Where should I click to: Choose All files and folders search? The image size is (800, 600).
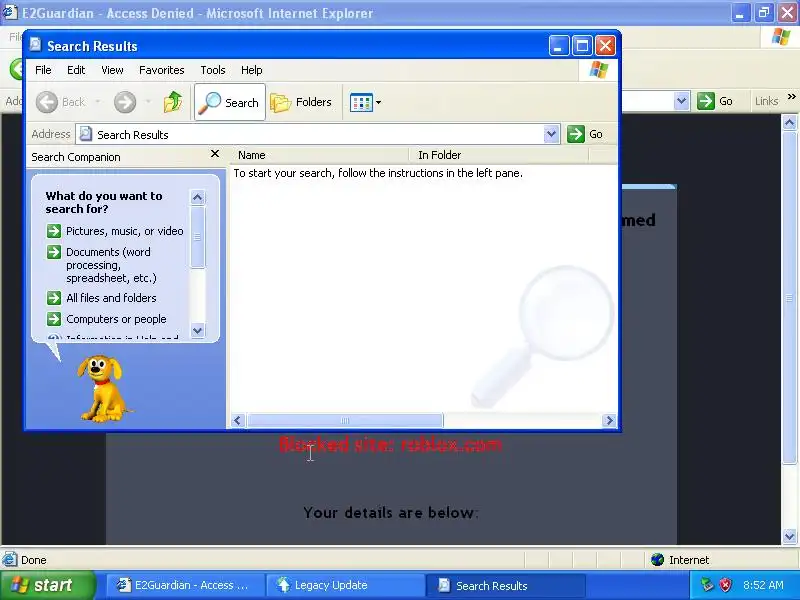pos(111,298)
